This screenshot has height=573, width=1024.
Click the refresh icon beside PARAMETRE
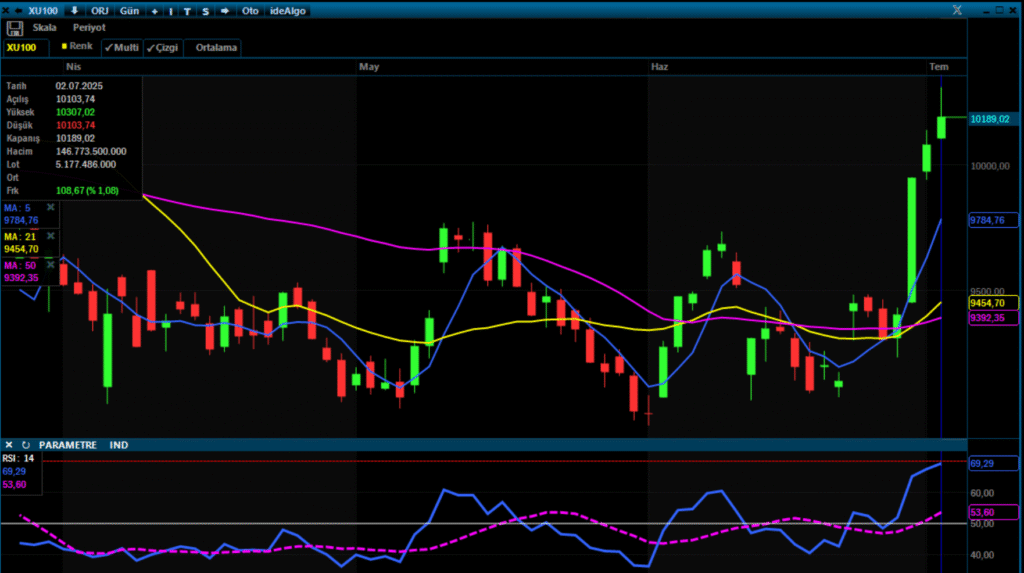[26, 445]
